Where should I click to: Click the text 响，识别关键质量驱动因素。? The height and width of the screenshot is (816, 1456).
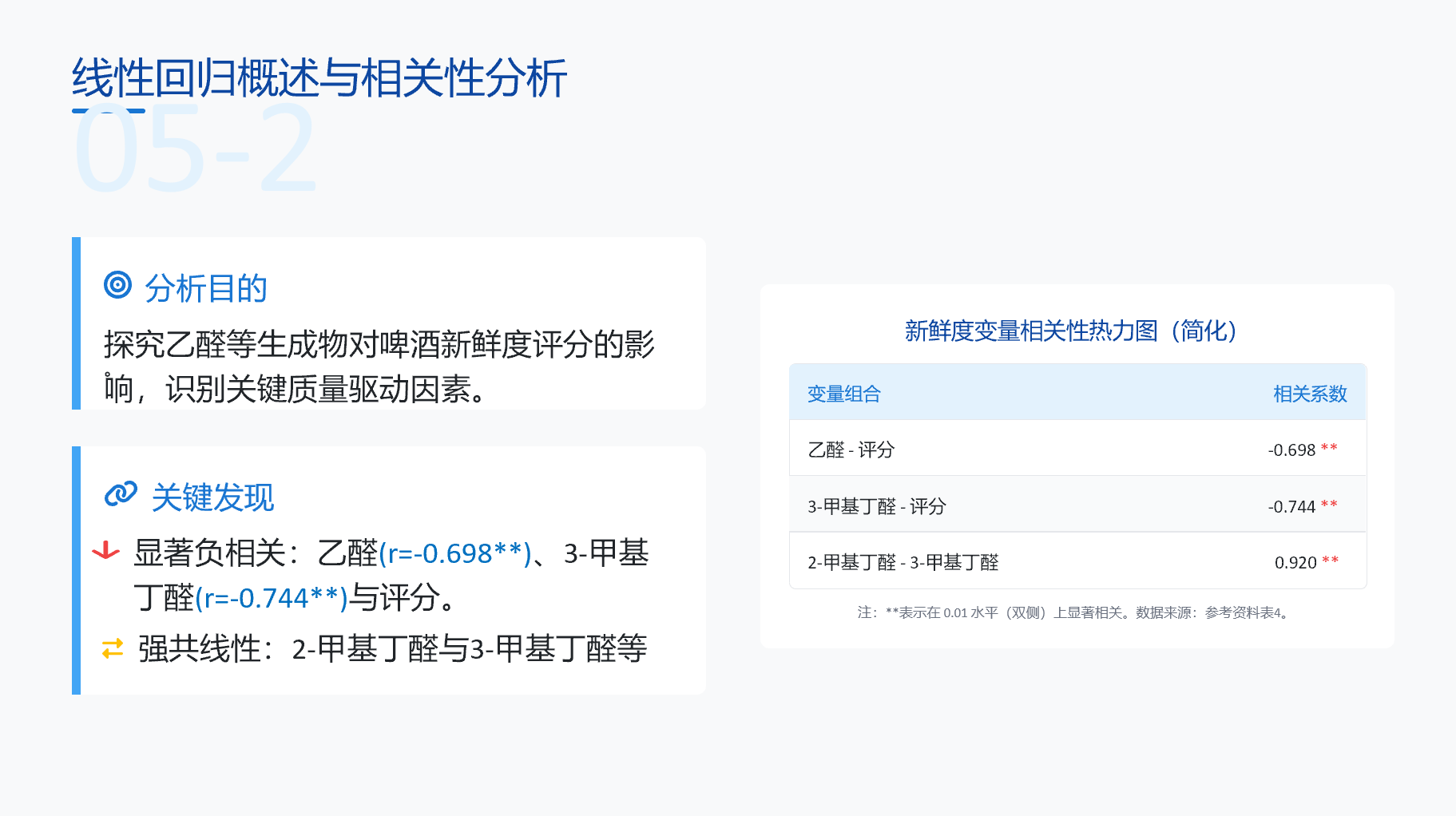296,390
